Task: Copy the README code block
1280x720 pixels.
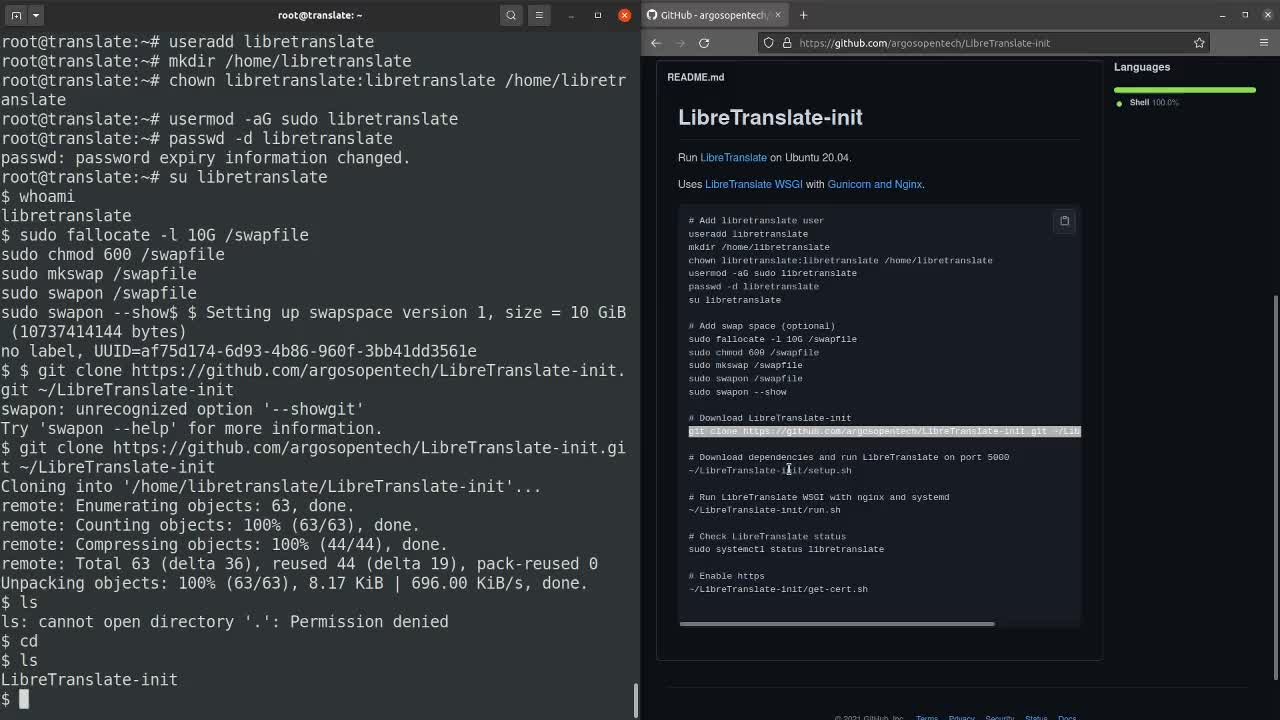Action: pyautogui.click(x=1064, y=221)
